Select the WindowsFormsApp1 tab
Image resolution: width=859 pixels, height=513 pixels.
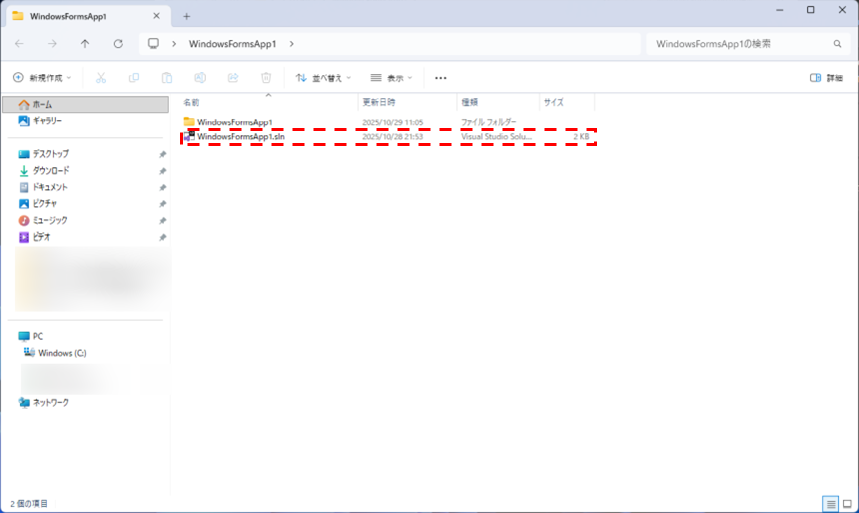[80, 16]
